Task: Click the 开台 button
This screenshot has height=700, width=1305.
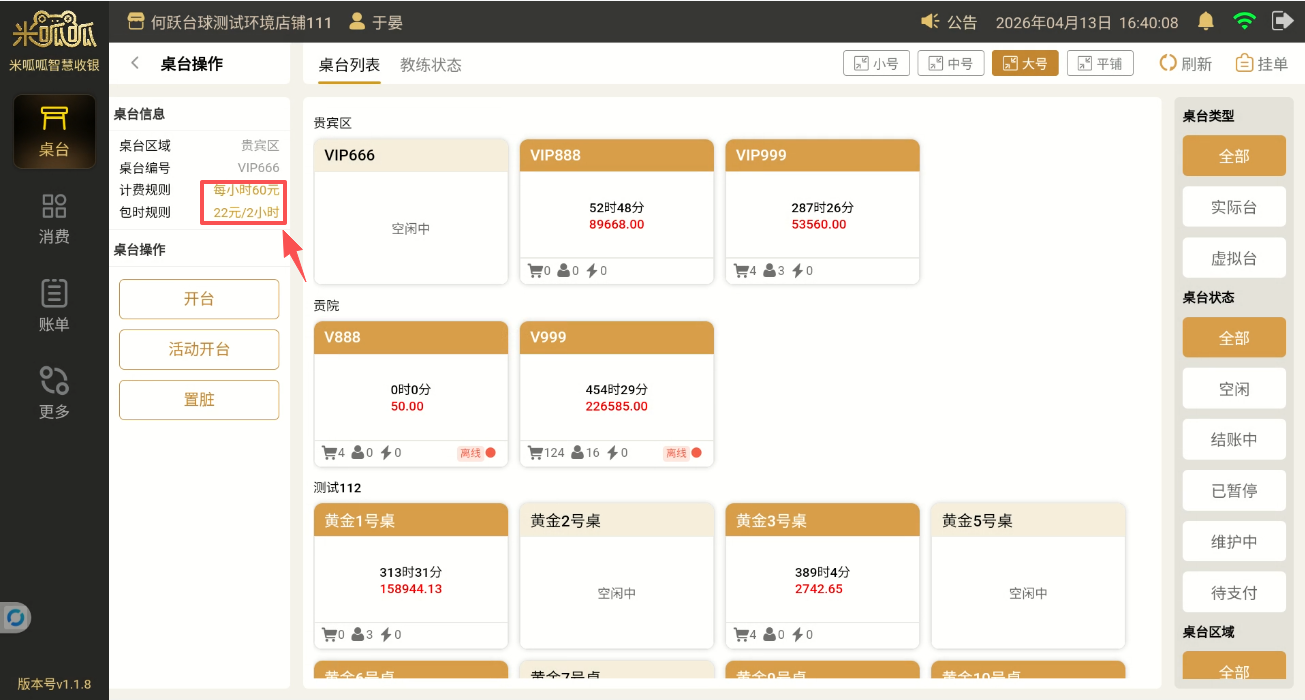Action: (x=199, y=299)
